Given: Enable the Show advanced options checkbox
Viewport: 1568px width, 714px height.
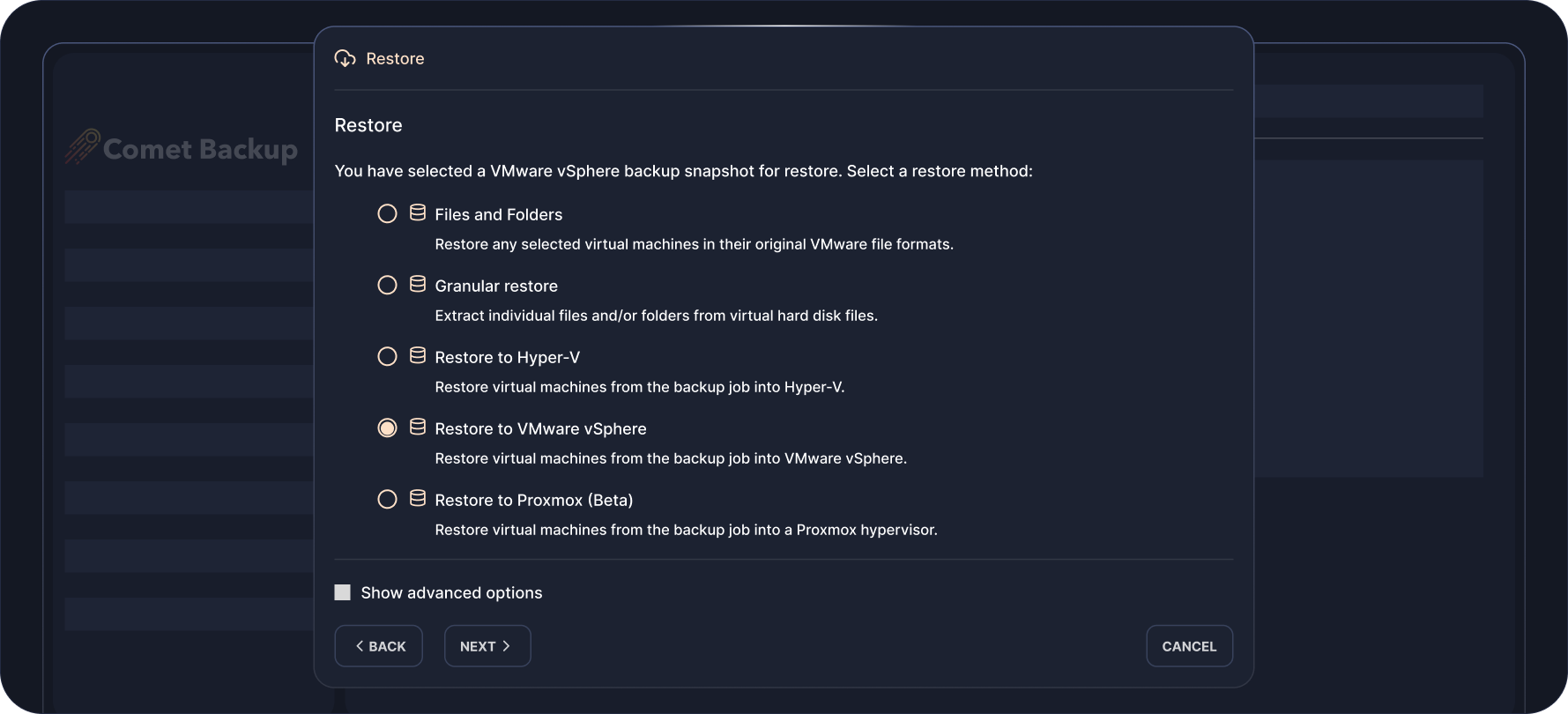Looking at the screenshot, I should tap(343, 592).
